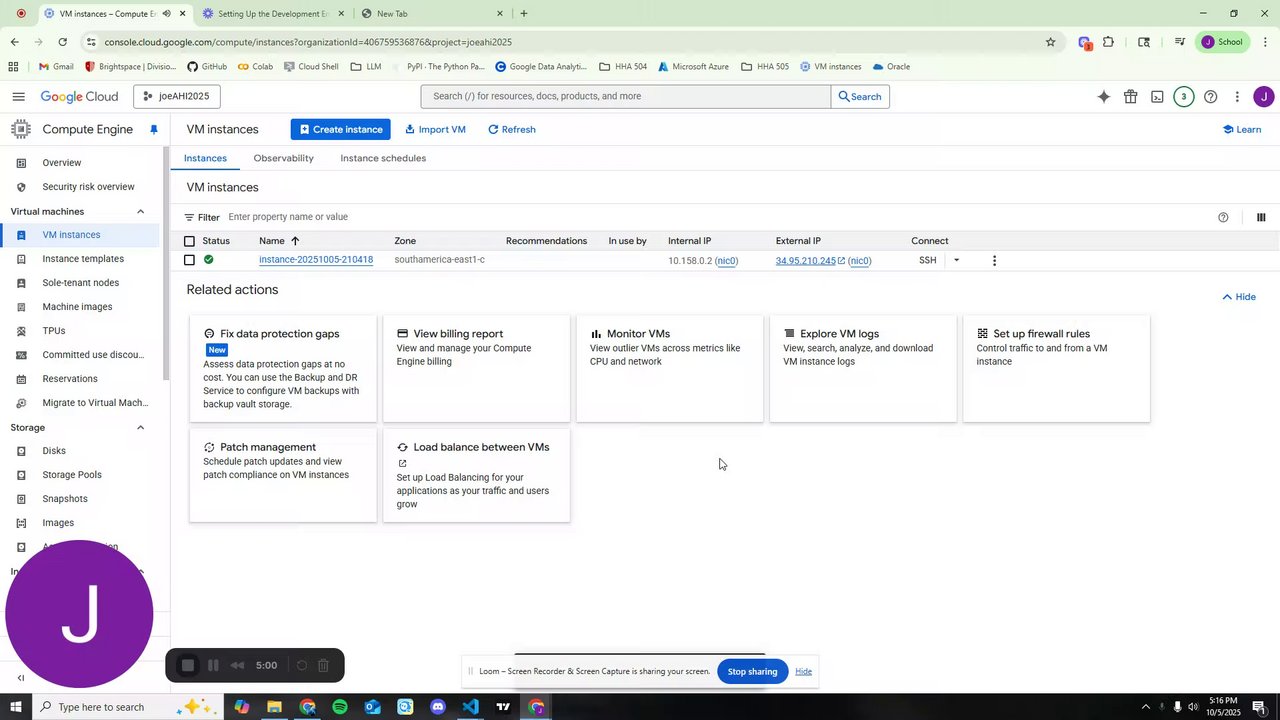This screenshot has height=720, width=1280.
Task: Open the instance-20251005-210418 link
Action: point(316,260)
